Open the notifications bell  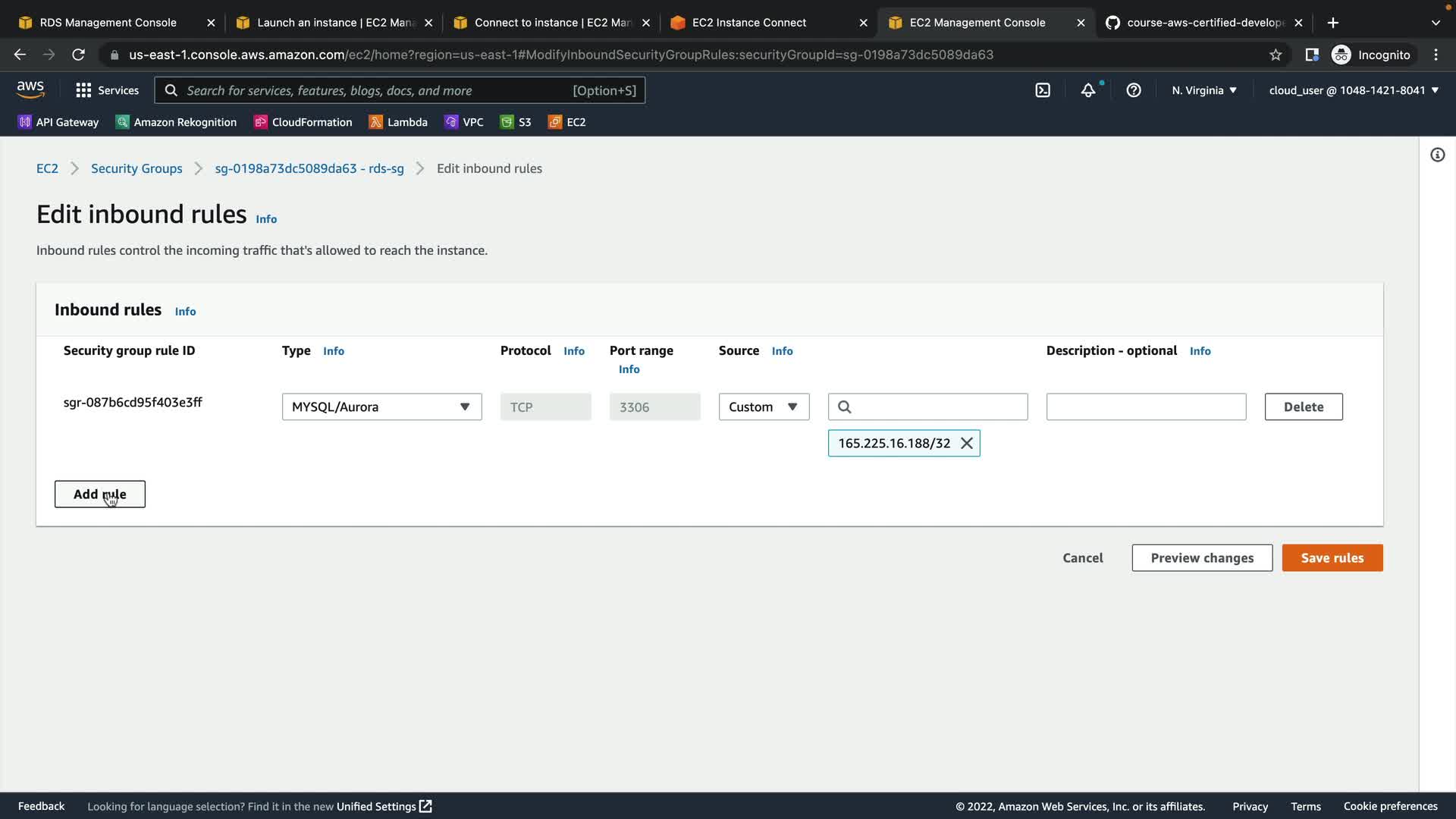(1088, 90)
